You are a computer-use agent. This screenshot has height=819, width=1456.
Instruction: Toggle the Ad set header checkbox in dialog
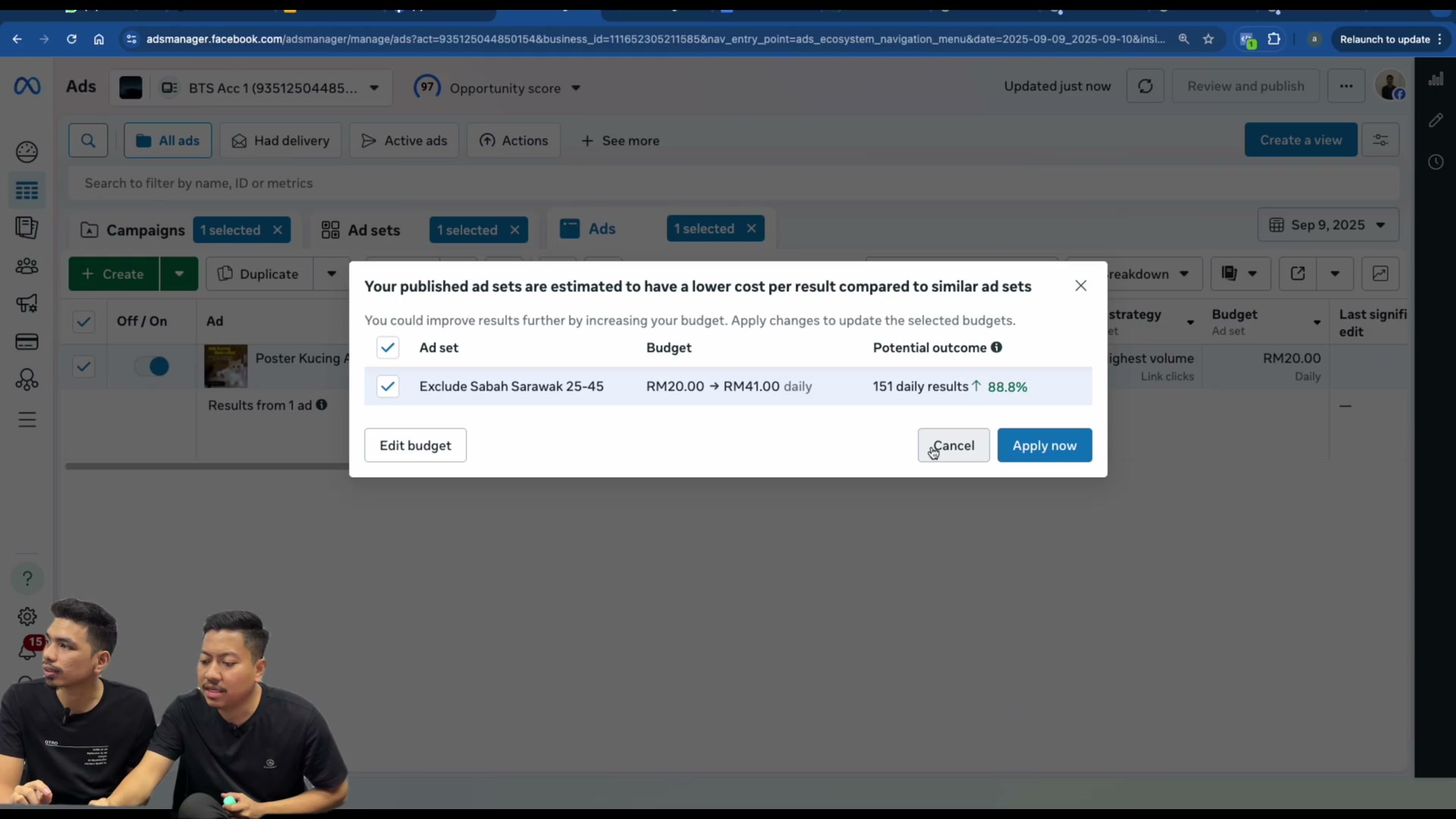click(388, 347)
